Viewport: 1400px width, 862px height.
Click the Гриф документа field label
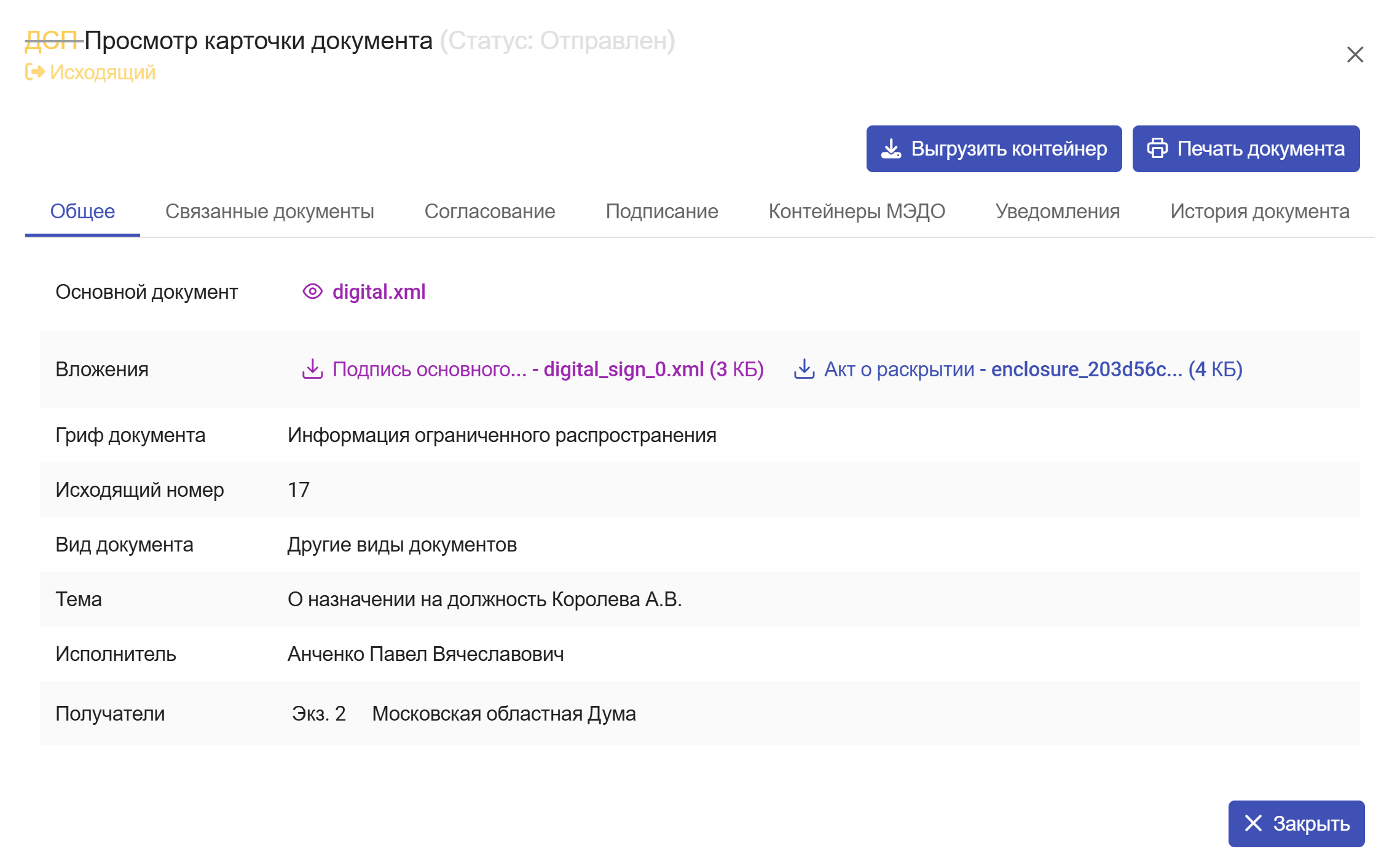pos(130,435)
